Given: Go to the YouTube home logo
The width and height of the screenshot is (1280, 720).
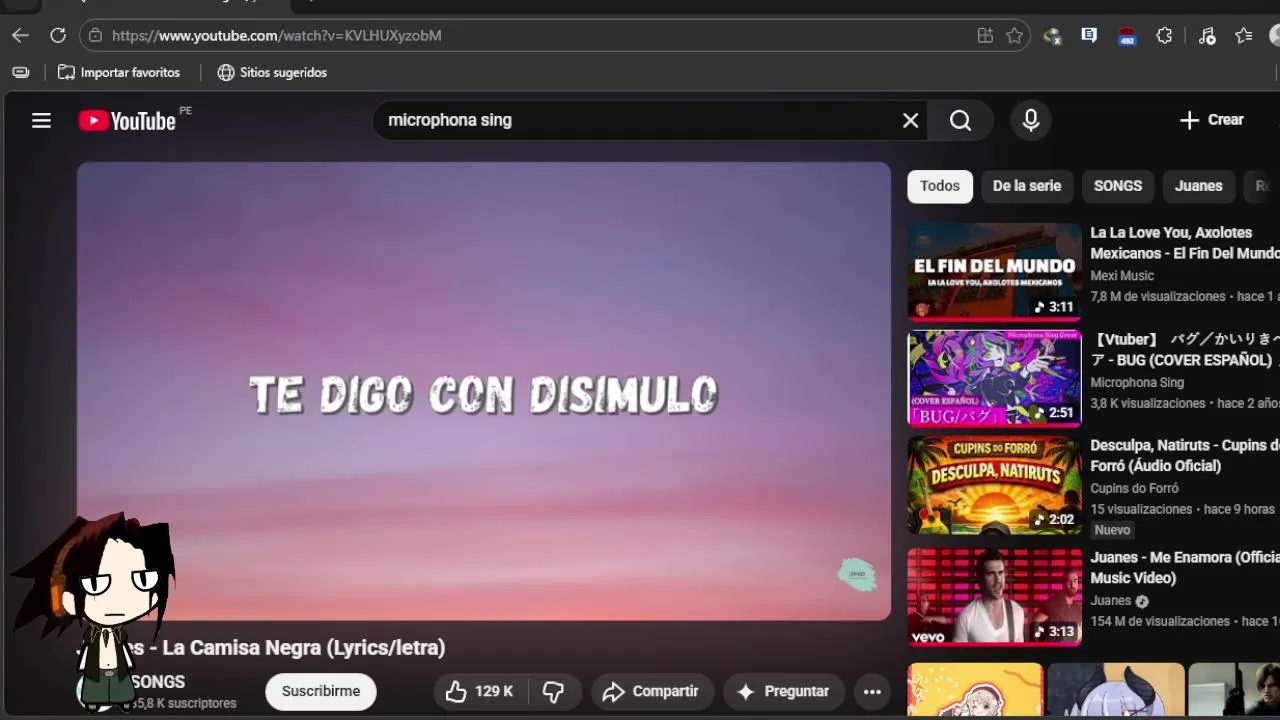Looking at the screenshot, I should [127, 120].
